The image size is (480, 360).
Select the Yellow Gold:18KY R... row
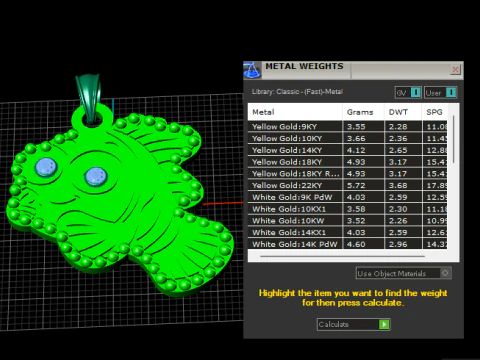(347, 174)
